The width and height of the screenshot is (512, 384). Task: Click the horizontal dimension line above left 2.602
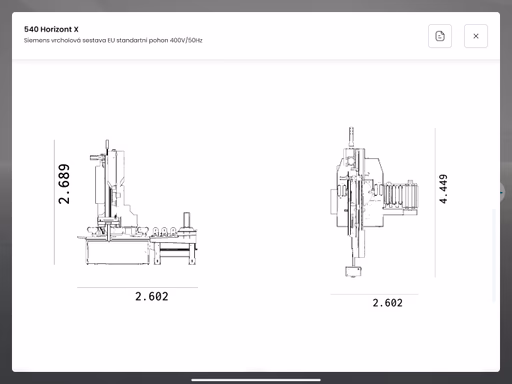click(x=137, y=287)
